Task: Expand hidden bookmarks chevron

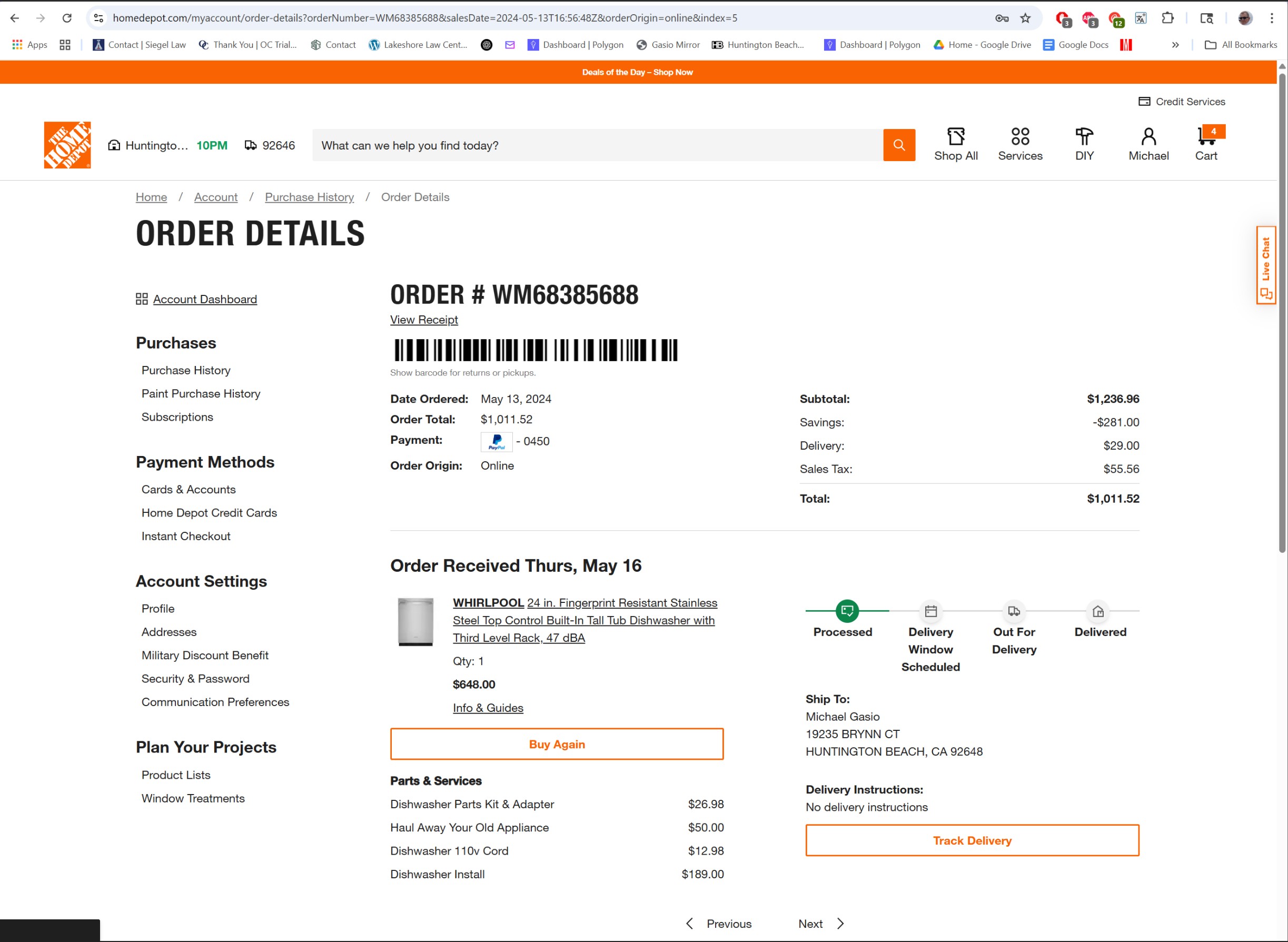Action: click(x=1175, y=44)
